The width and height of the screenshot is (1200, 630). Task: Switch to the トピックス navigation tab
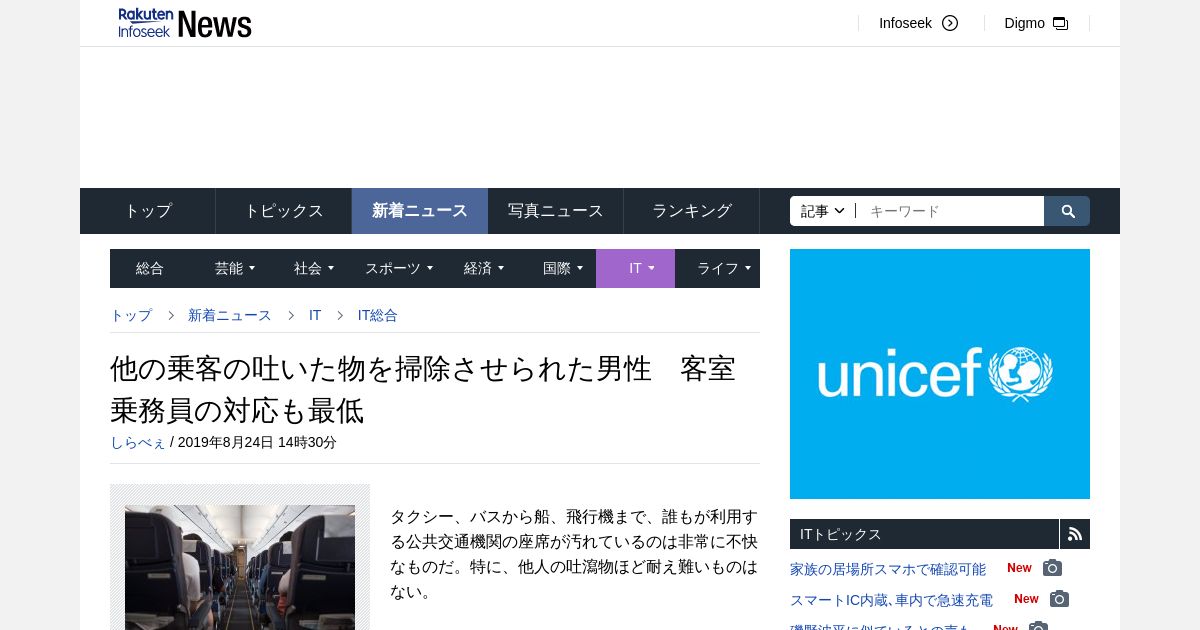point(284,211)
